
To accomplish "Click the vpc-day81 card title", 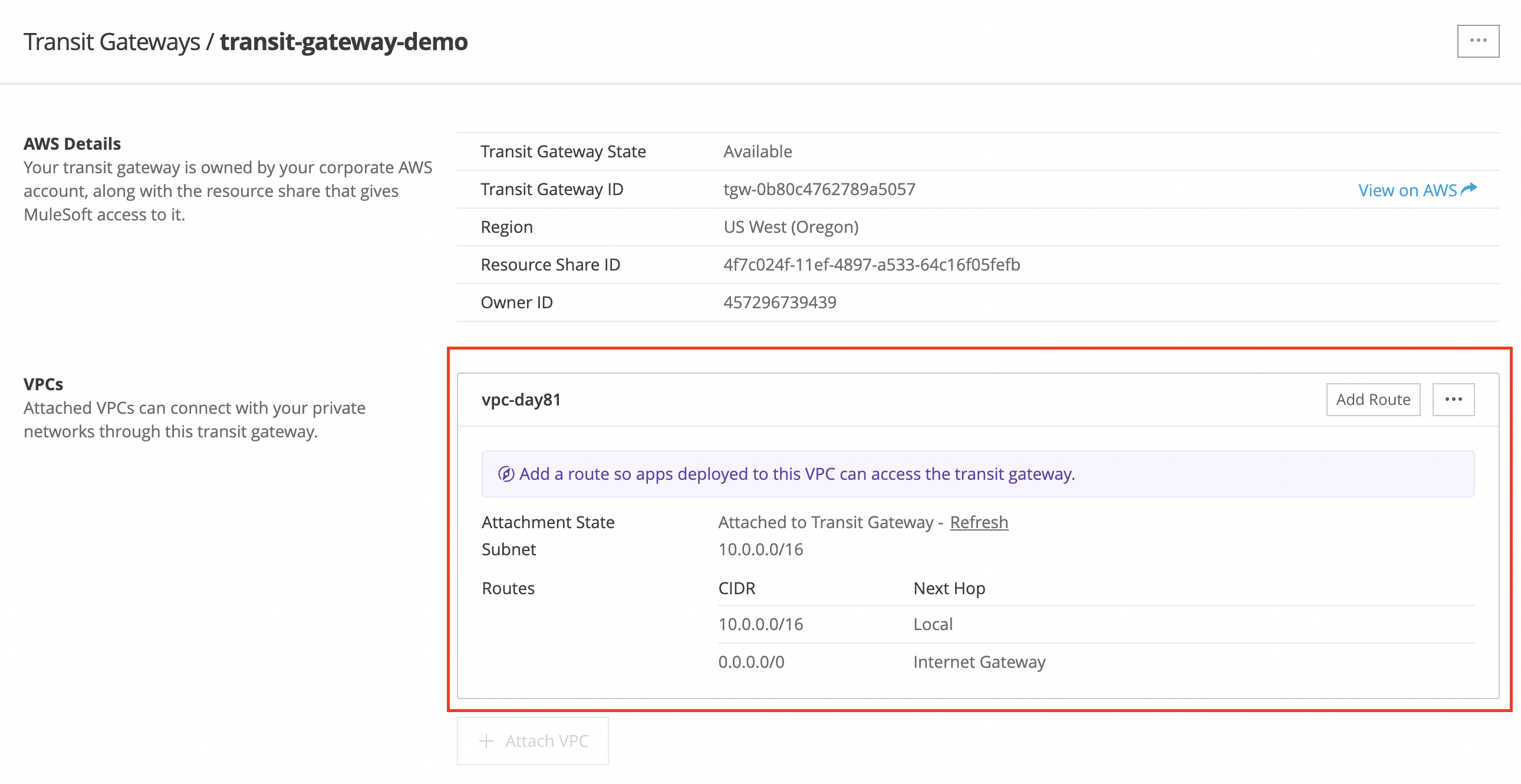I will click(x=521, y=400).
